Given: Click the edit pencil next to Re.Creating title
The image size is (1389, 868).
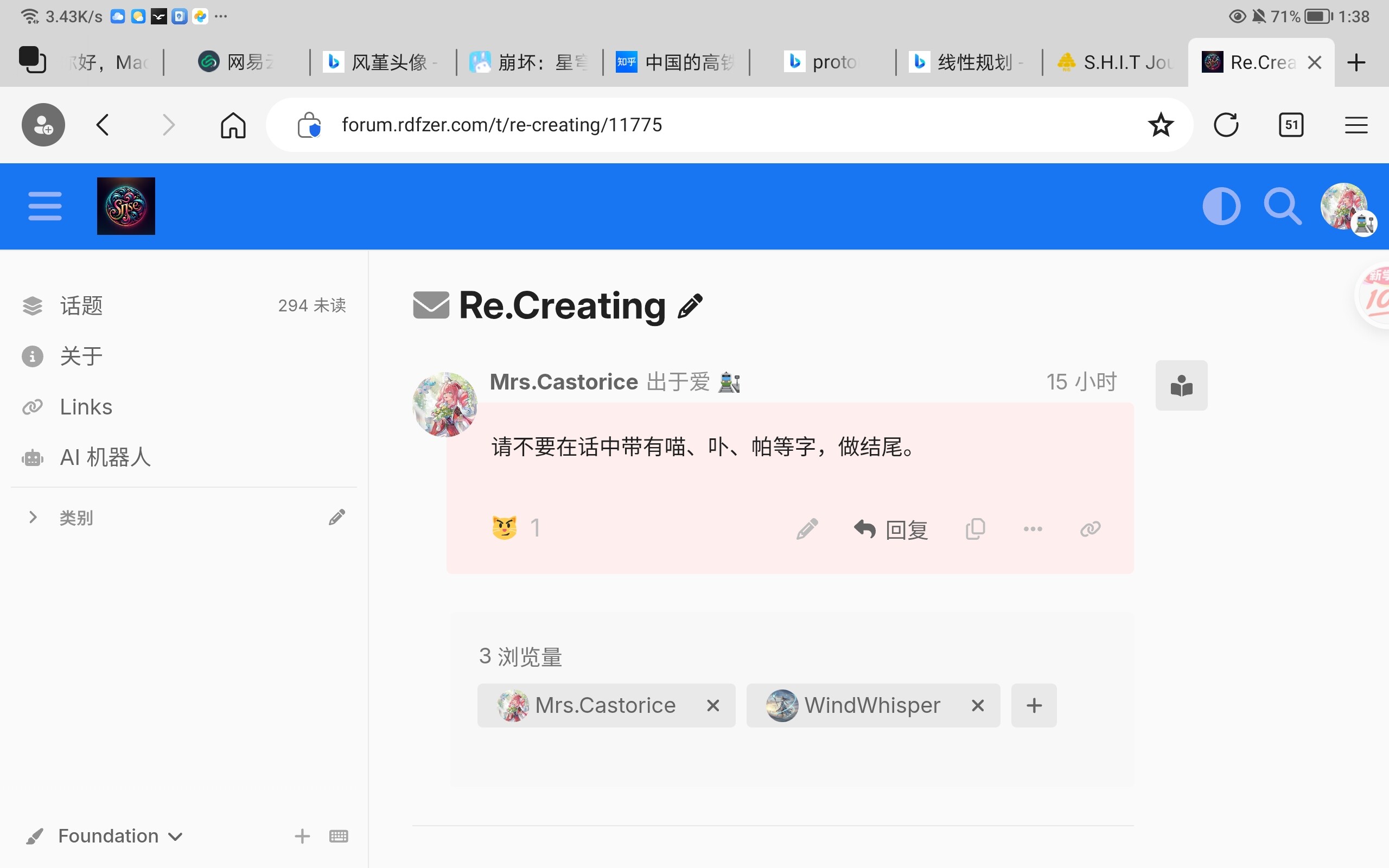Looking at the screenshot, I should pos(690,306).
